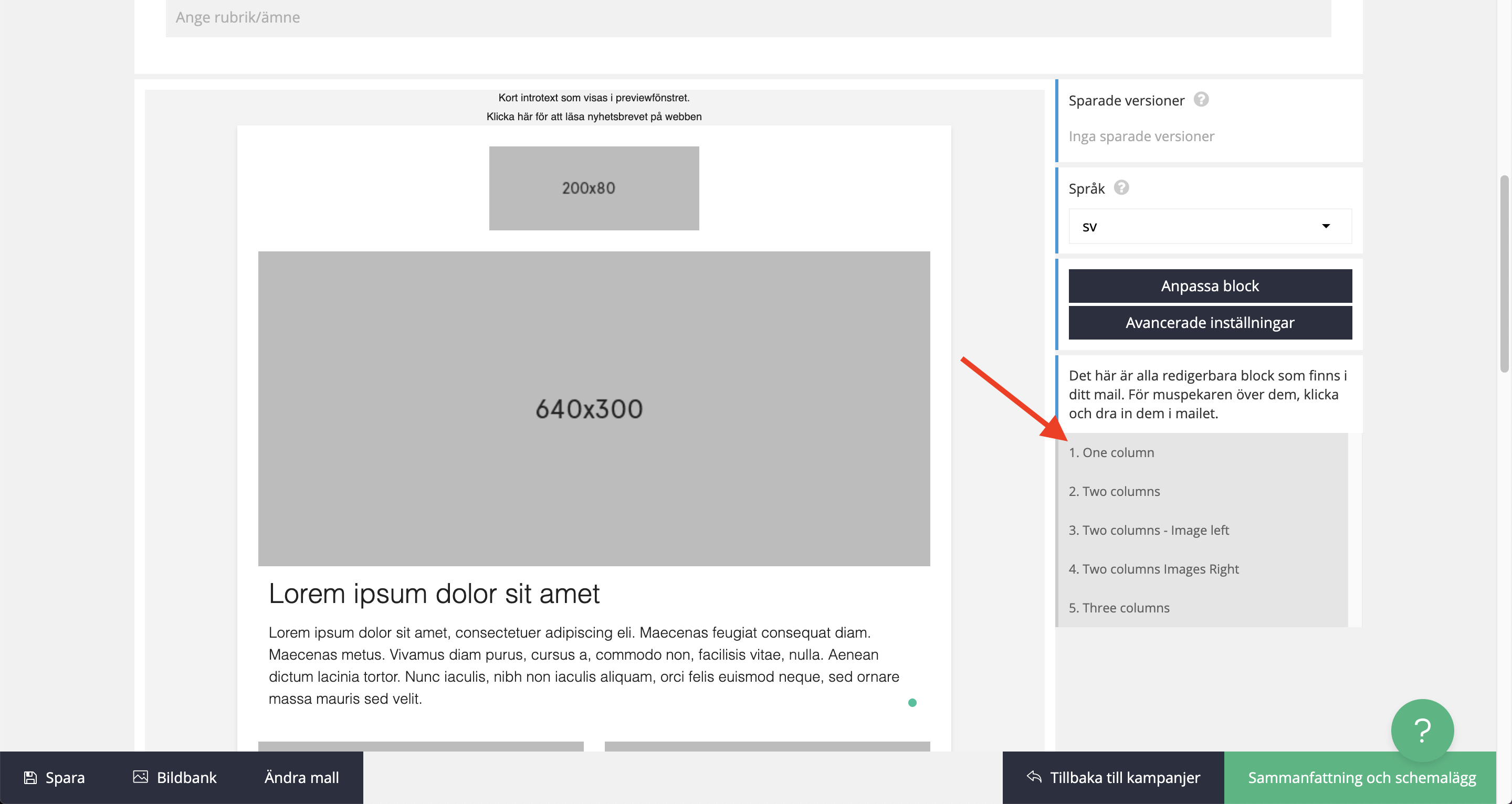Open Avancerade inställningar
The height and width of the screenshot is (804, 1512).
click(x=1210, y=323)
